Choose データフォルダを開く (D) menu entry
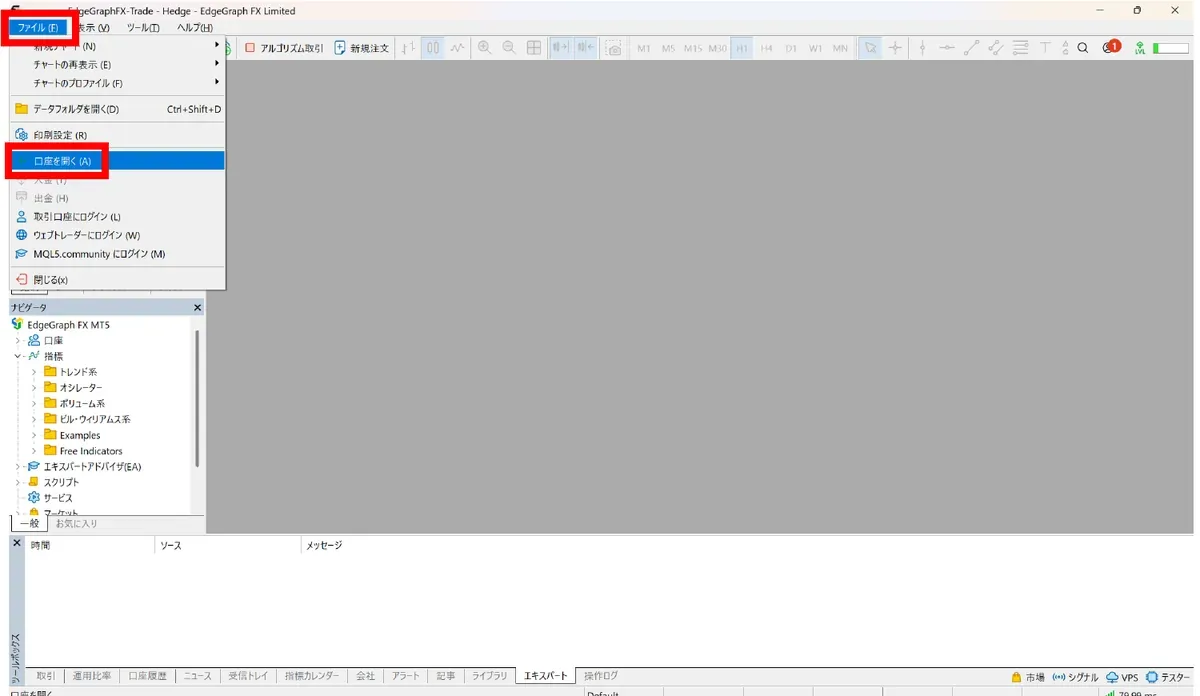1200x696 pixels. point(117,109)
